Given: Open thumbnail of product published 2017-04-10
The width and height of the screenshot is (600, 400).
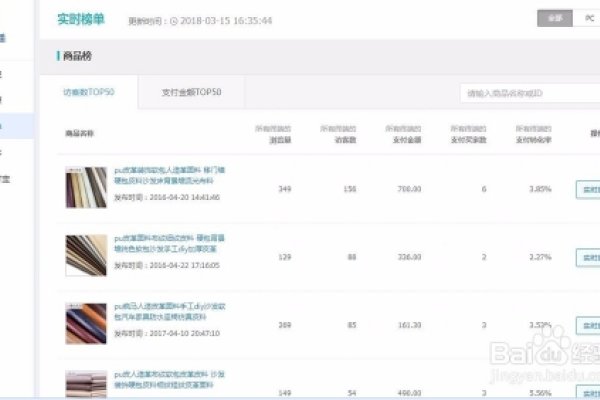Looking at the screenshot, I should (86, 323).
